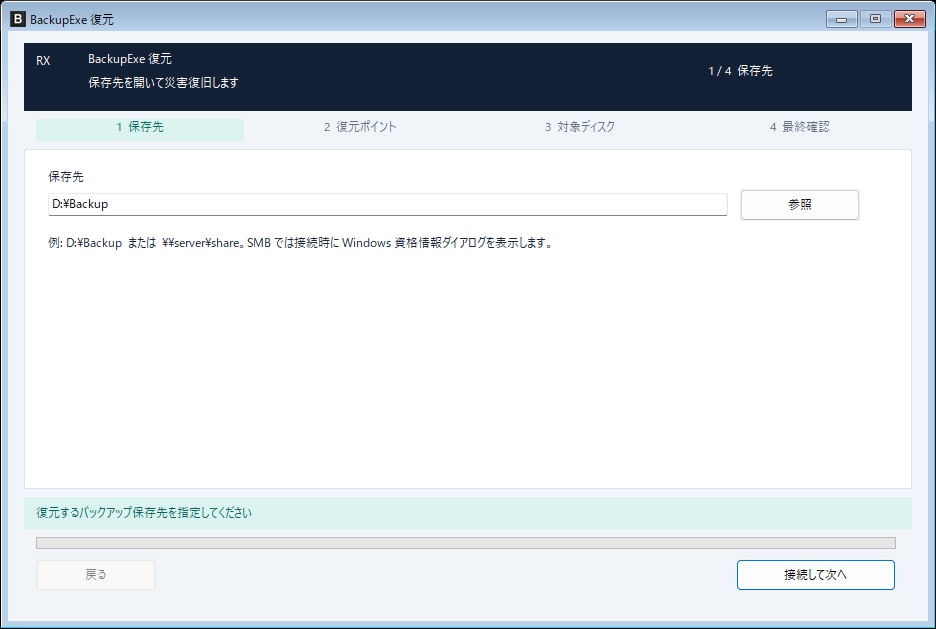Close the BackupExe window
Screen dimensions: 936x629
point(909,19)
